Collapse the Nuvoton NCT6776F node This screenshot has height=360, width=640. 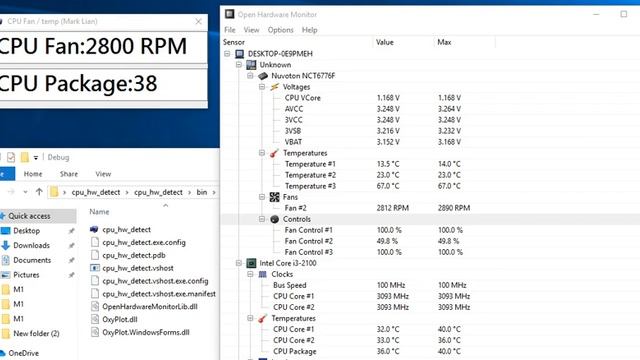pyautogui.click(x=250, y=76)
